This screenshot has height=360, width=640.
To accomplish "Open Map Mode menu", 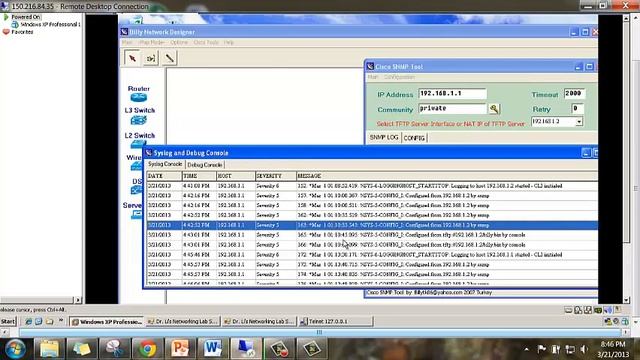I will click(151, 42).
